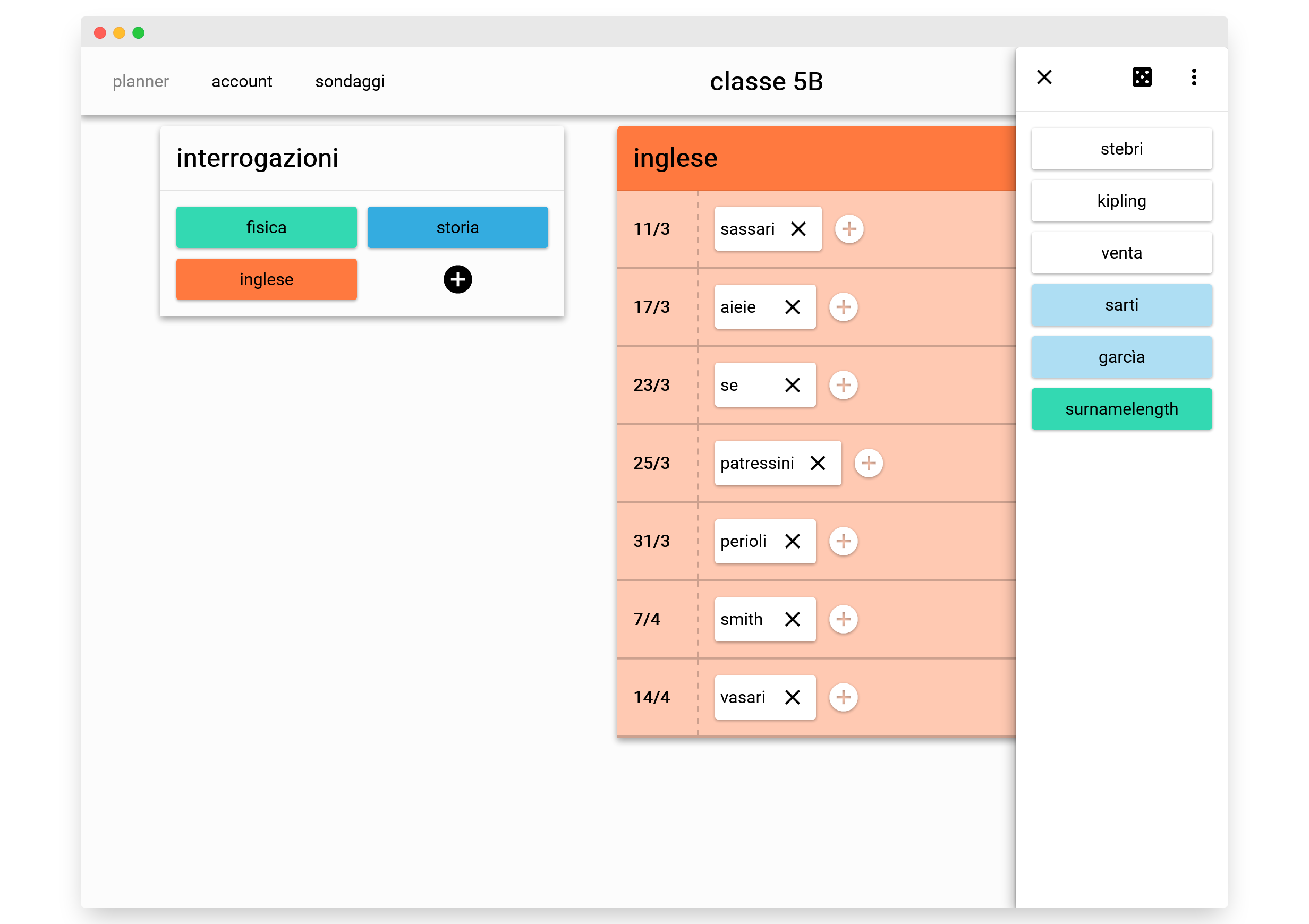Add a student to 31/3 row
The height and width of the screenshot is (924, 1309).
[x=843, y=542]
